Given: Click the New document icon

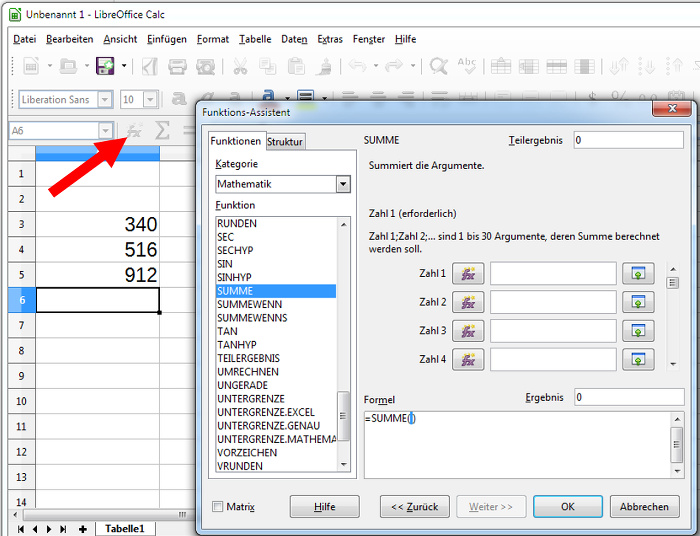Looking at the screenshot, I should tap(31, 66).
